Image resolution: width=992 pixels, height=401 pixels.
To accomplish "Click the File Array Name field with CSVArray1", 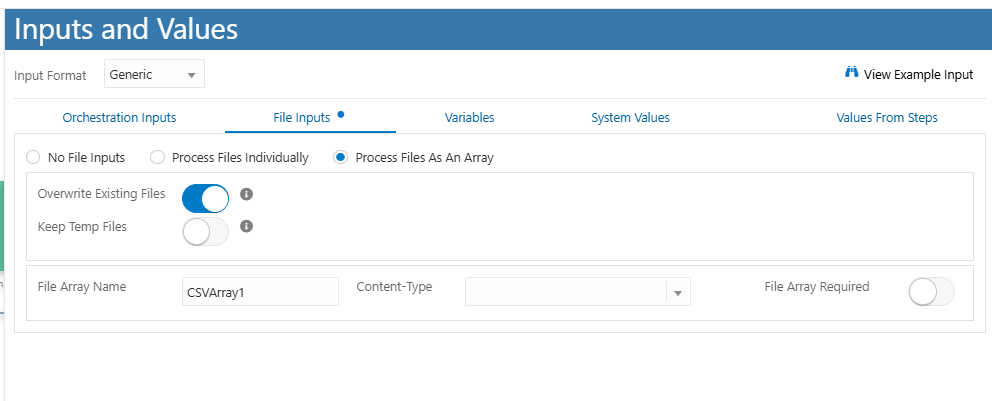I will click(260, 292).
